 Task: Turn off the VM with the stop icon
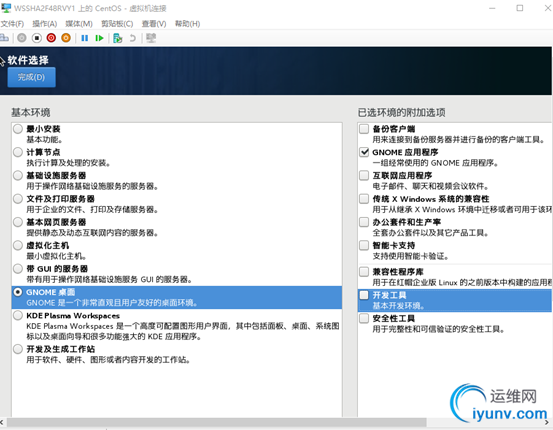click(x=37, y=38)
